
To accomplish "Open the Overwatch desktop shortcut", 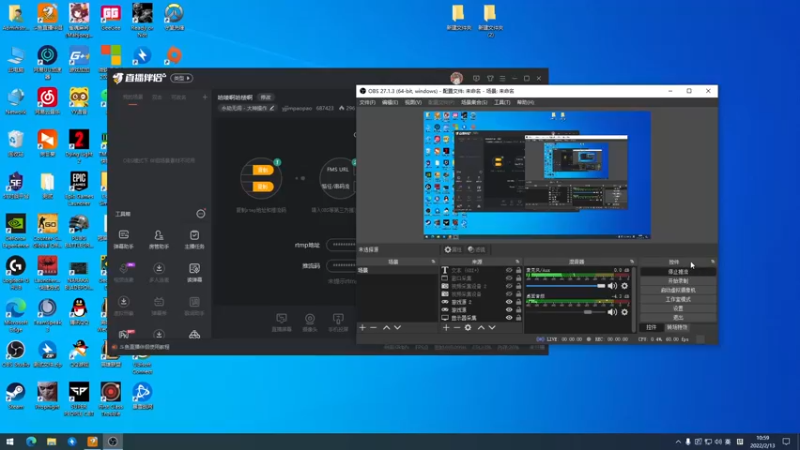I will coord(174,17).
